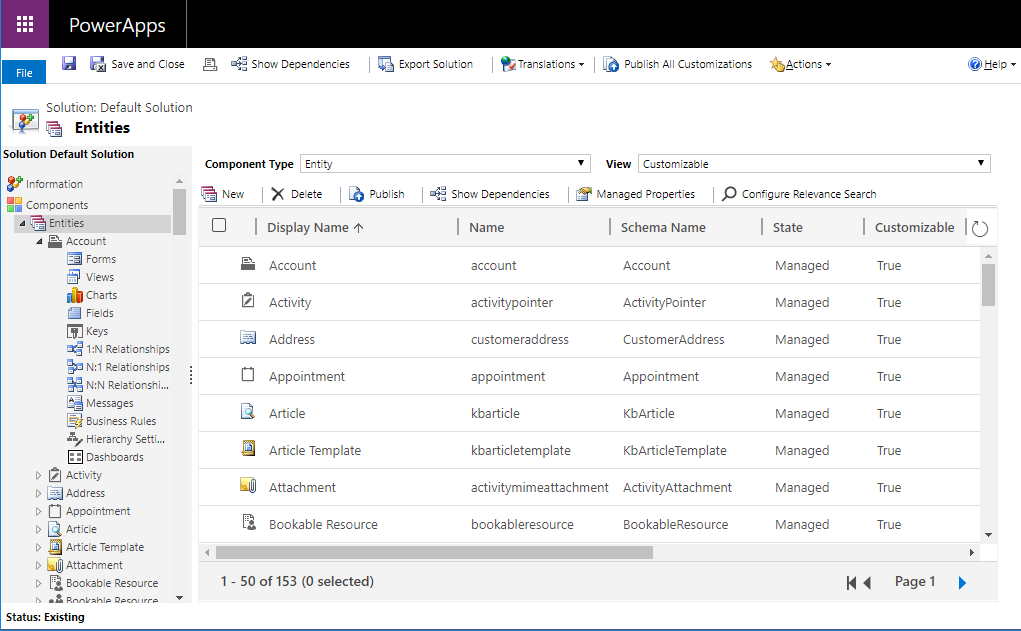Open the Component Type dropdown
The height and width of the screenshot is (631, 1021).
445,163
